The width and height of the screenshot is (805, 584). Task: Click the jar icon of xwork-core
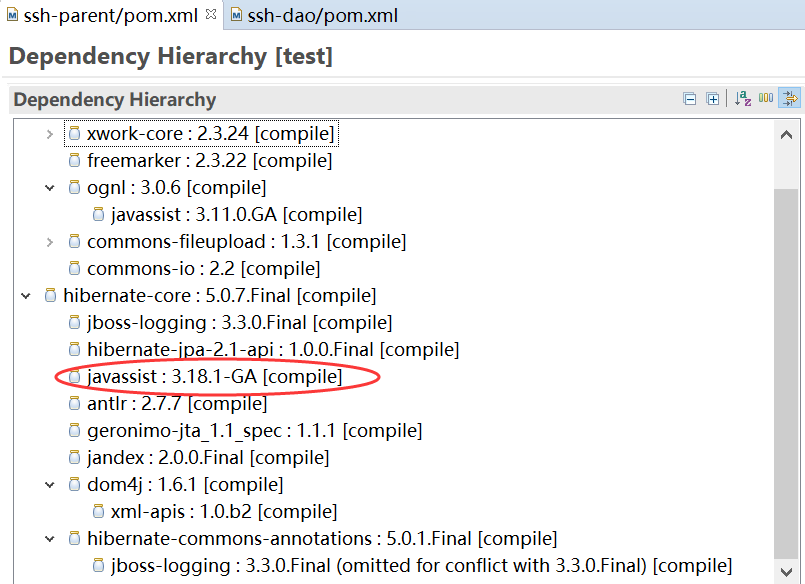74,133
